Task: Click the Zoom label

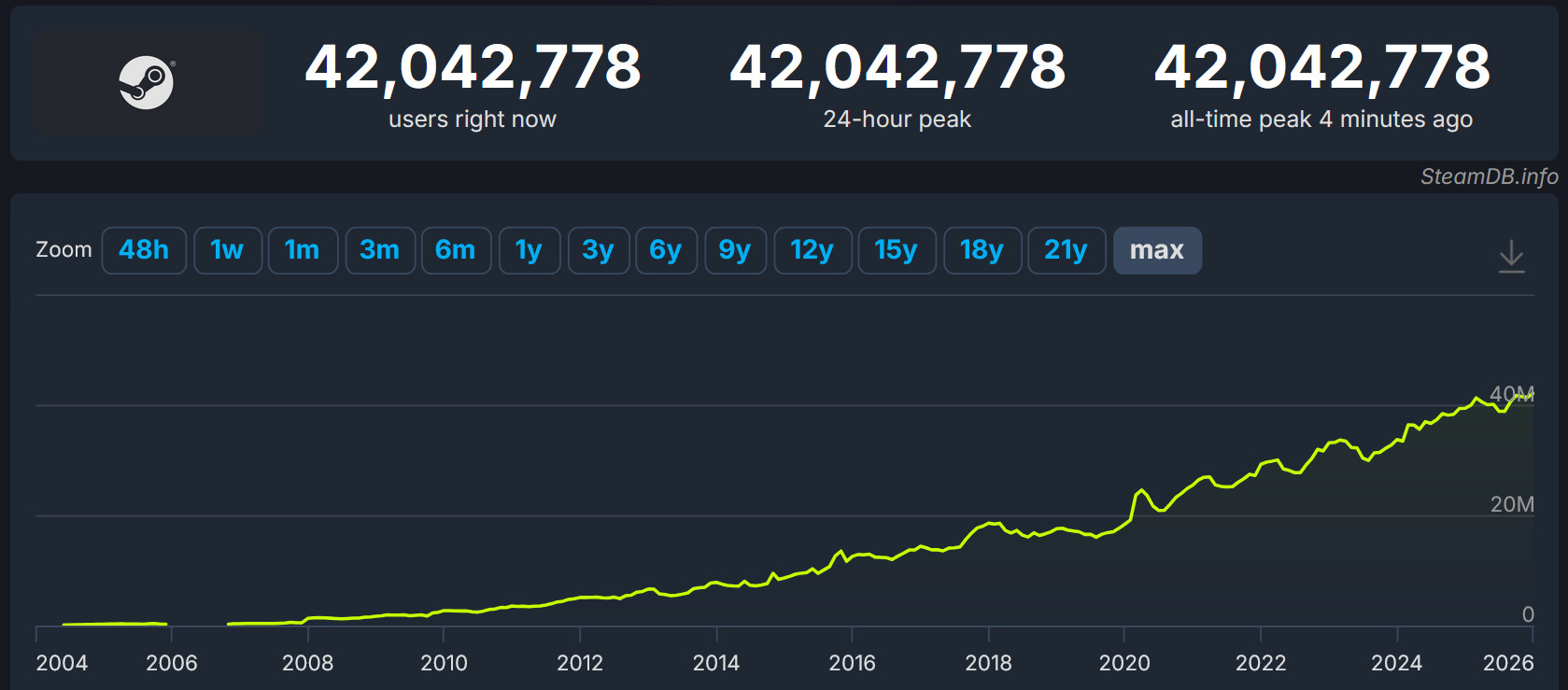Action: 64,250
